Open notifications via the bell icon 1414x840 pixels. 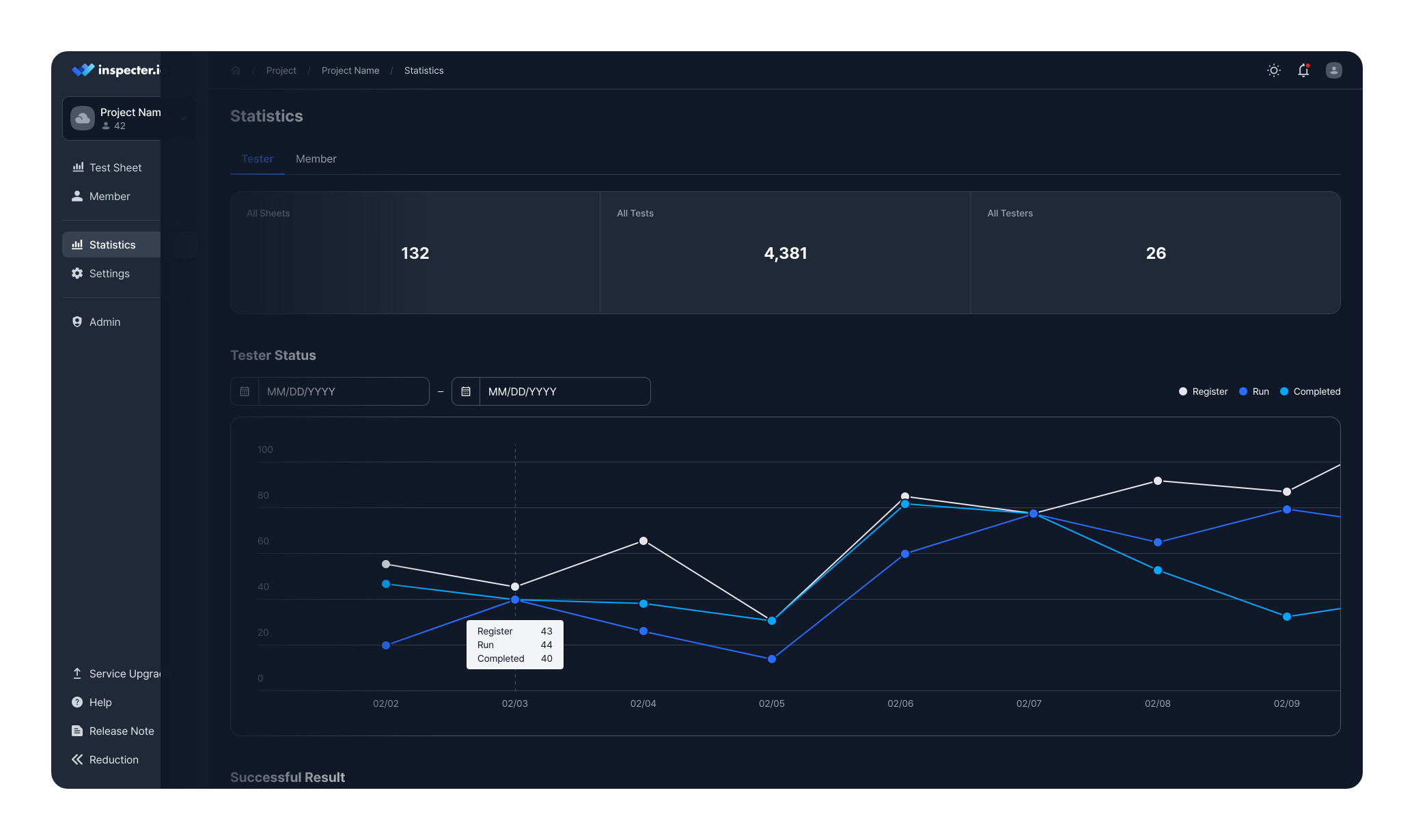tap(1303, 70)
